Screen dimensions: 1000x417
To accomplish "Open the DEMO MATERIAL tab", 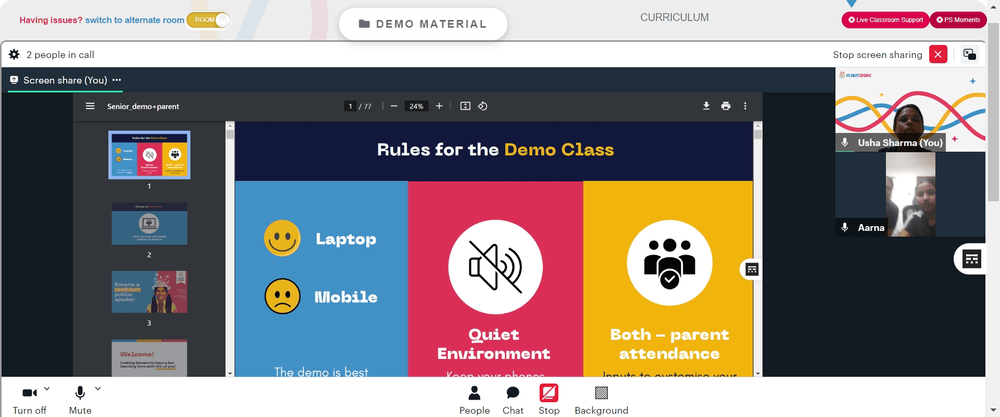I will [x=423, y=24].
